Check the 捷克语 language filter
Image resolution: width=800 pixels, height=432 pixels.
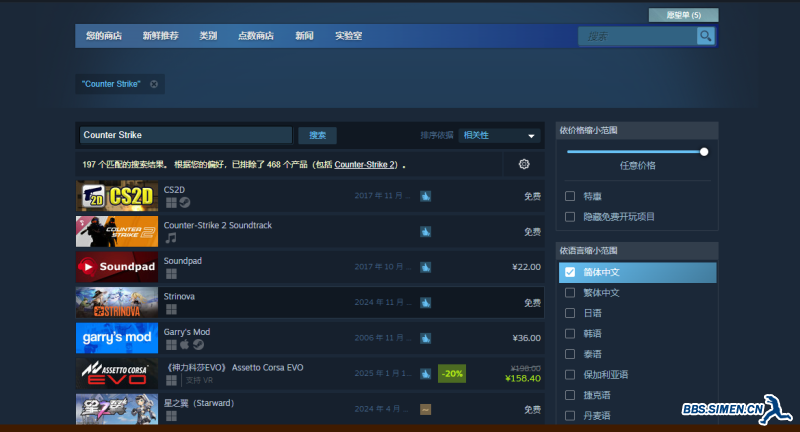click(570, 395)
